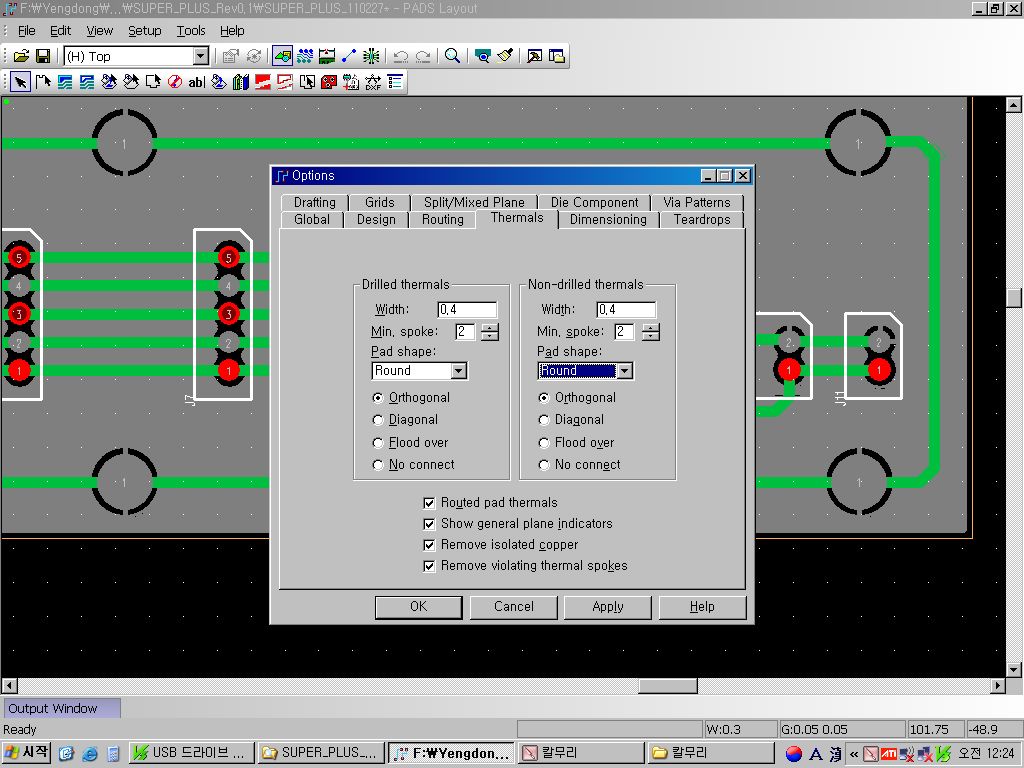Screen dimensions: 1024x768
Task: Click the Undo arrow icon
Action: coord(401,56)
